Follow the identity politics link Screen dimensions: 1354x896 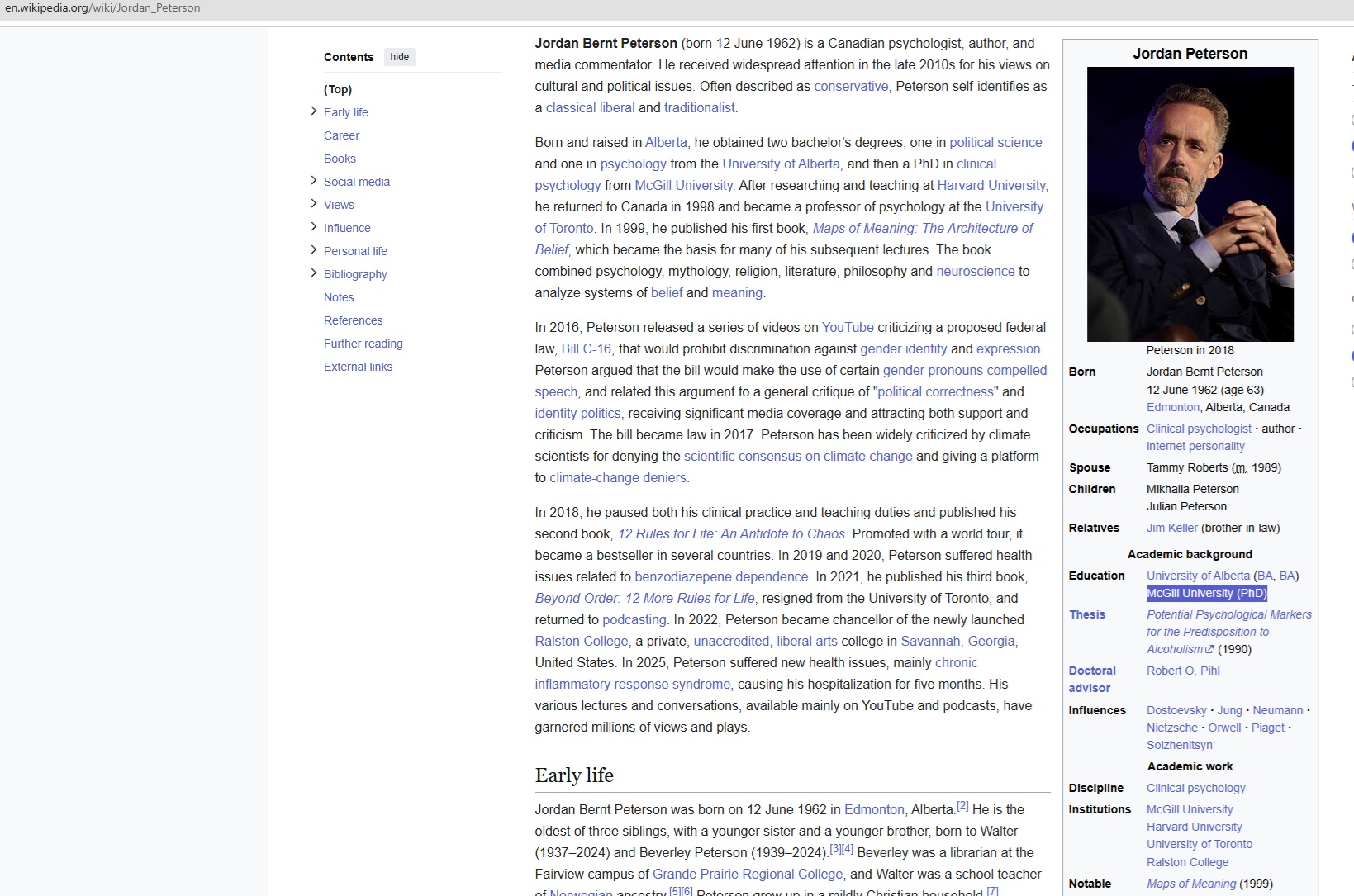tap(577, 413)
